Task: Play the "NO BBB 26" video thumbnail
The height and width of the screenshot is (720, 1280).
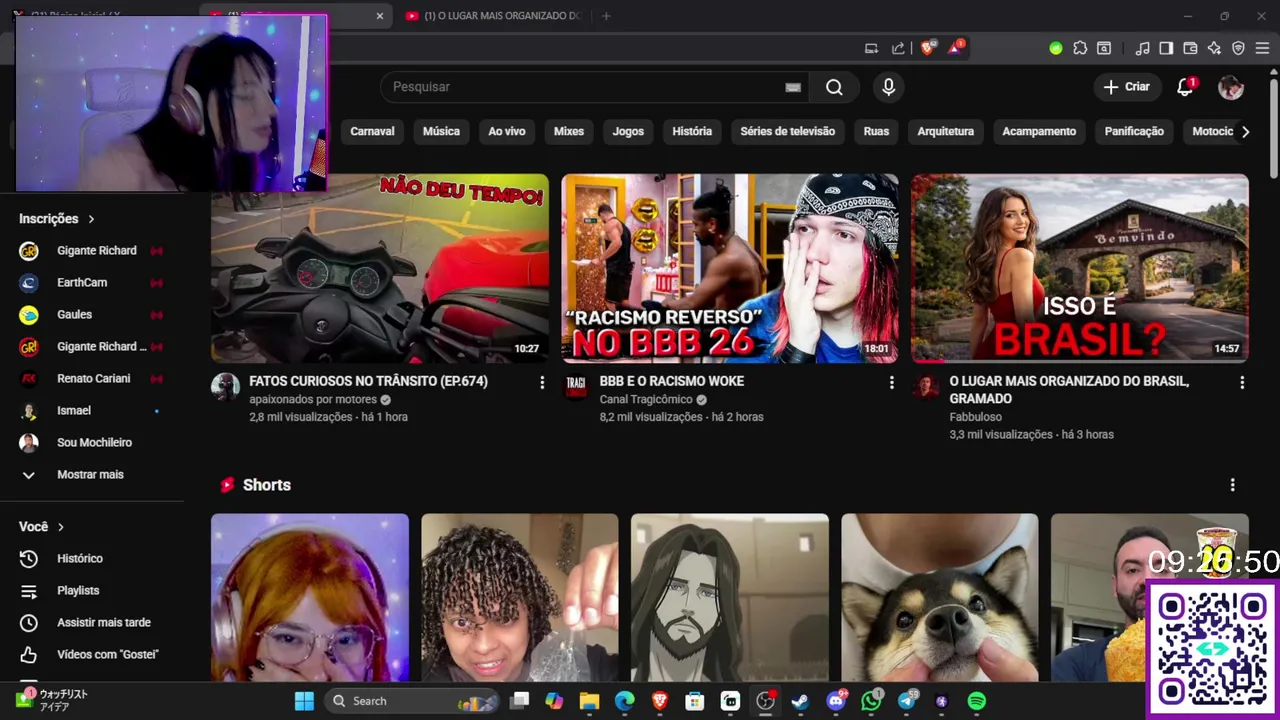Action: [730, 268]
